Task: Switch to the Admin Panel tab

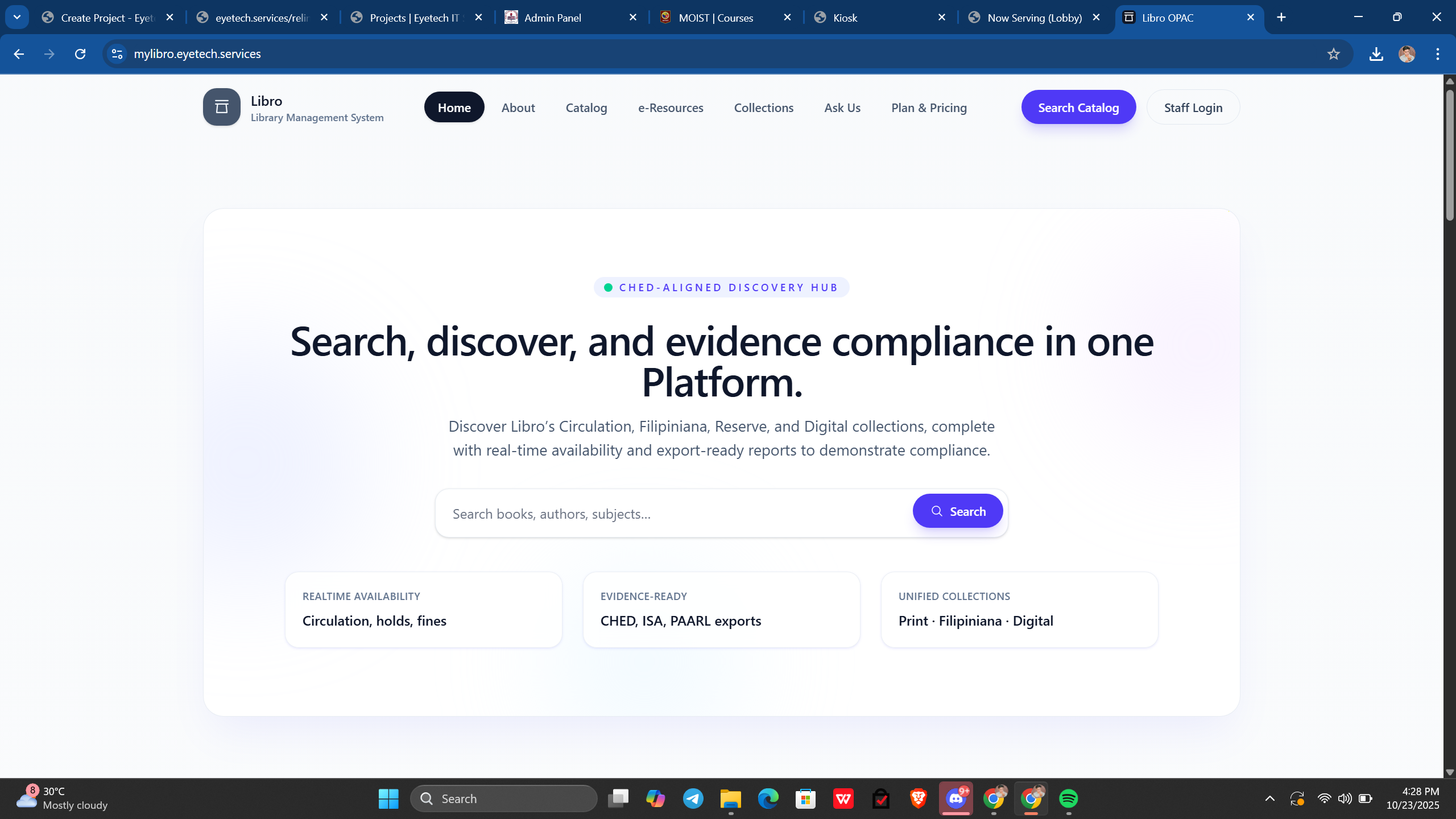Action: click(x=552, y=18)
